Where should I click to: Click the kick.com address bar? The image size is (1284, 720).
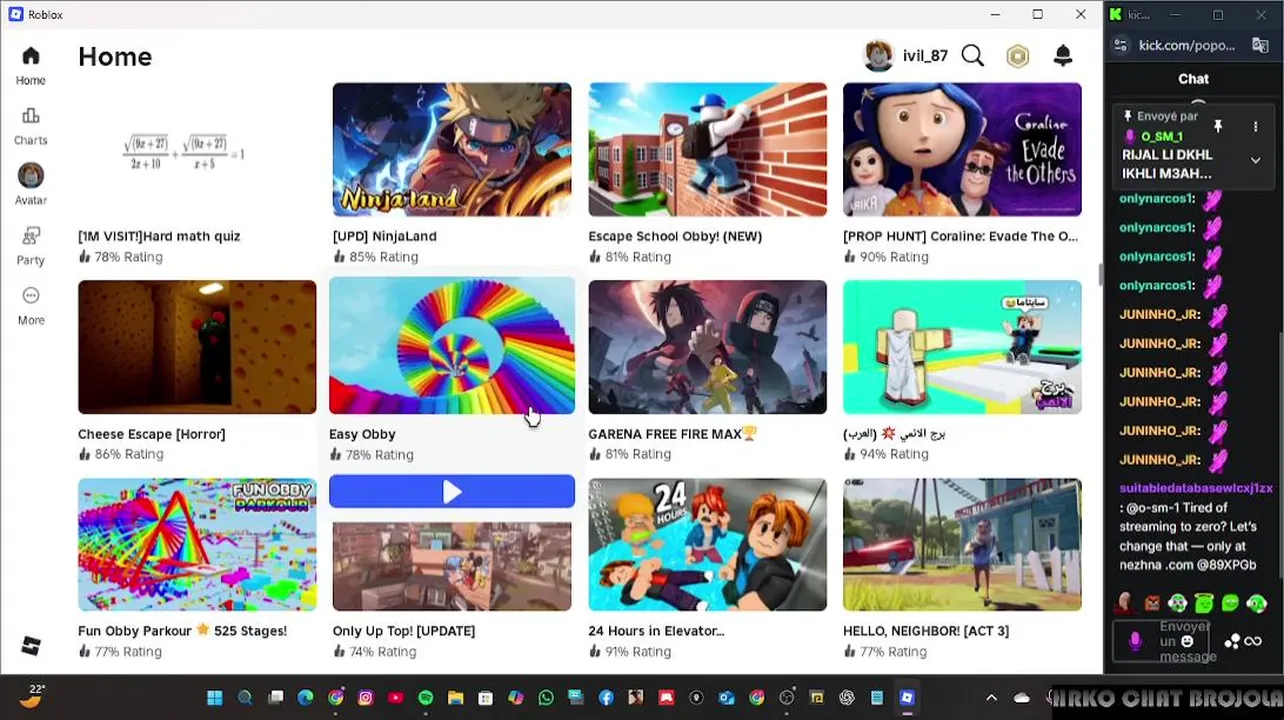click(x=1187, y=45)
